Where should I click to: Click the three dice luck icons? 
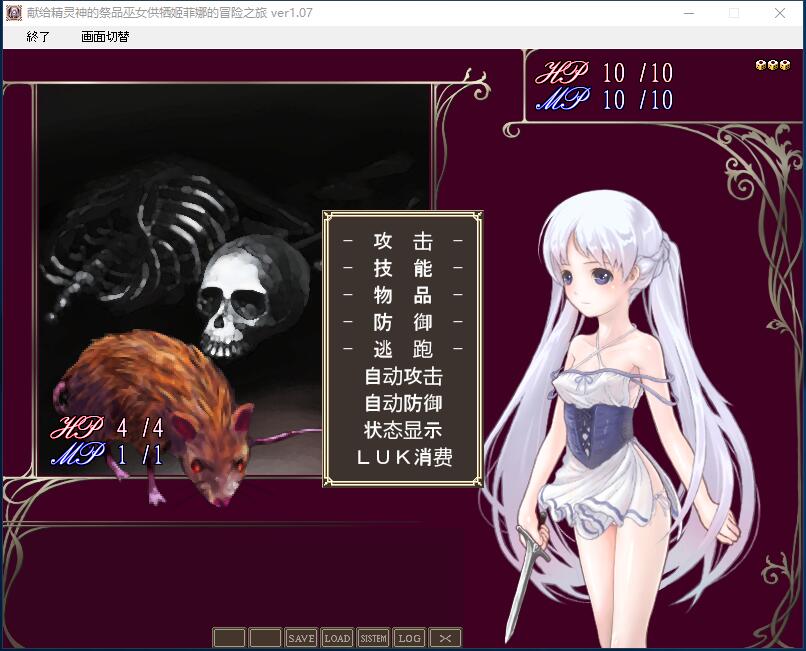(772, 65)
